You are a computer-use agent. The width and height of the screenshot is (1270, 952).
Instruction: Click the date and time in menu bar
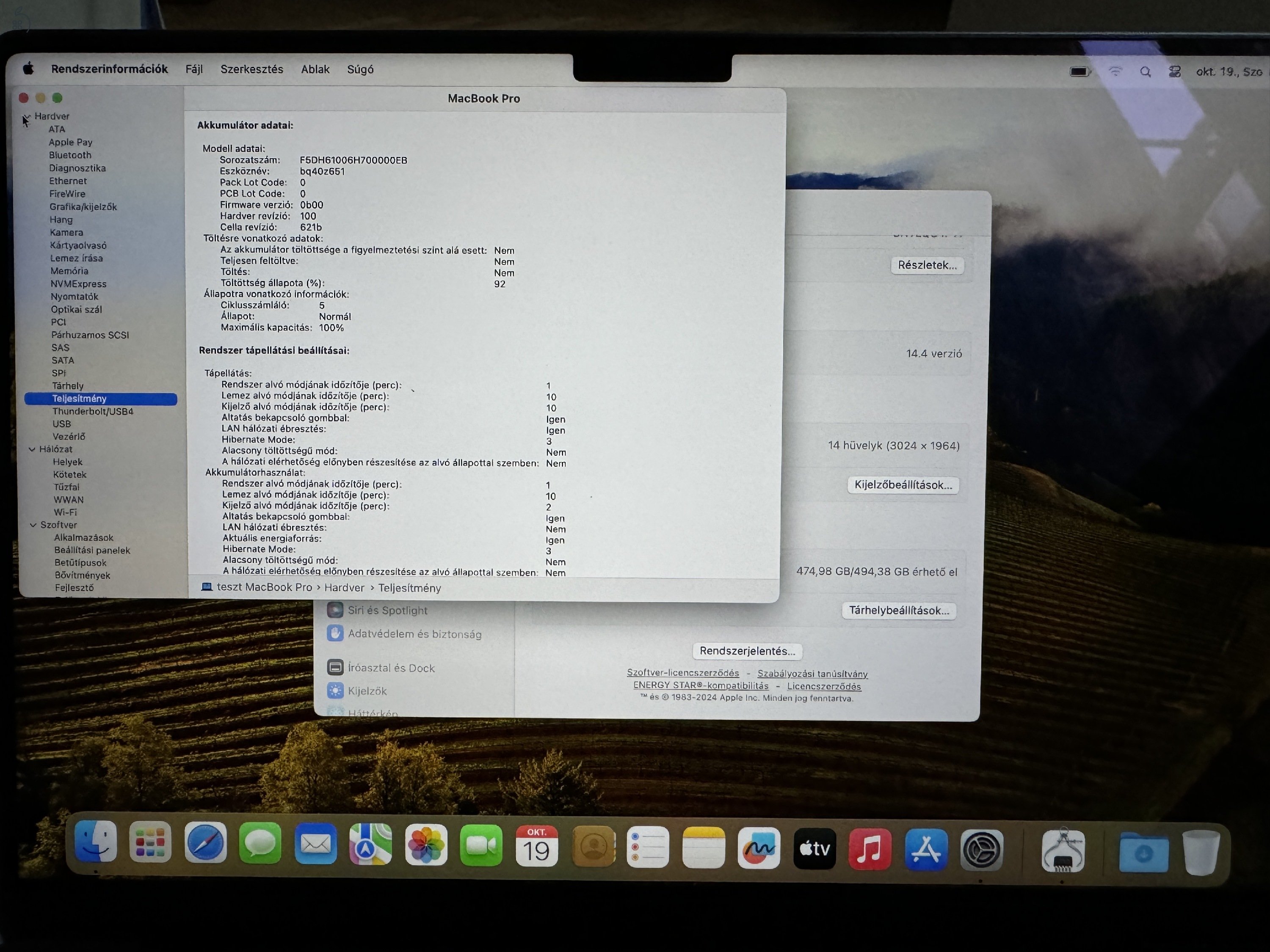[x=1229, y=72]
